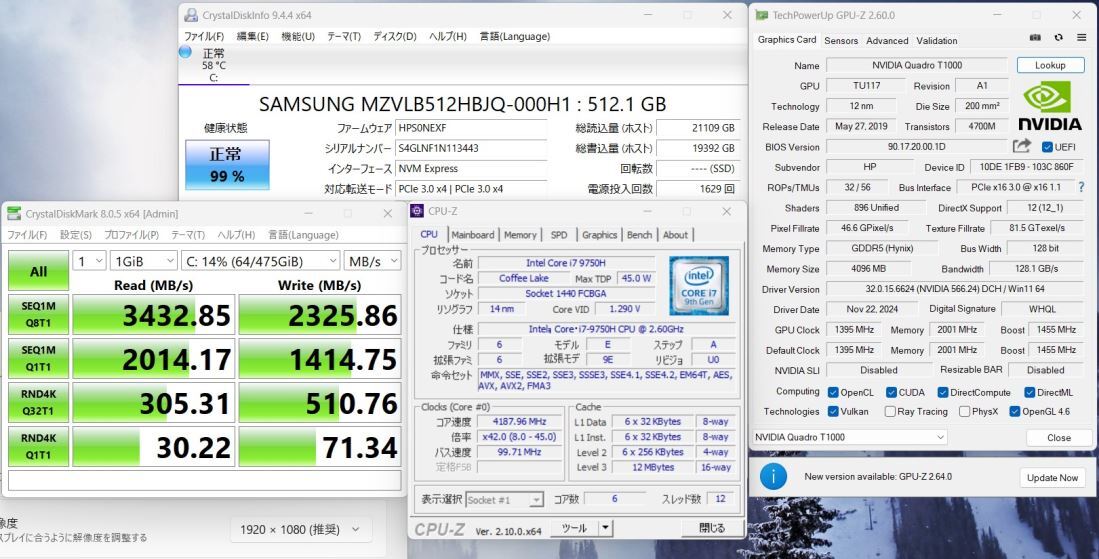Click the GPU-Z title bar app icon
Image resolution: width=1099 pixels, height=559 pixels.
760,15
